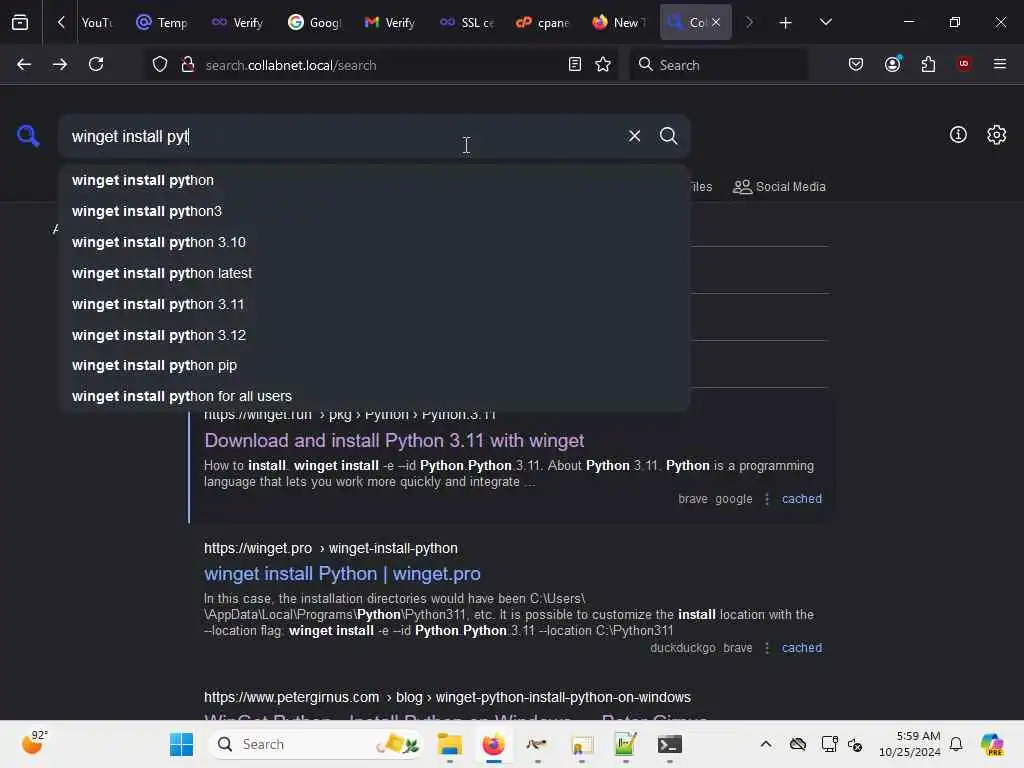This screenshot has width=1024, height=768.
Task: Open the notification bell in taskbar
Action: 955,744
